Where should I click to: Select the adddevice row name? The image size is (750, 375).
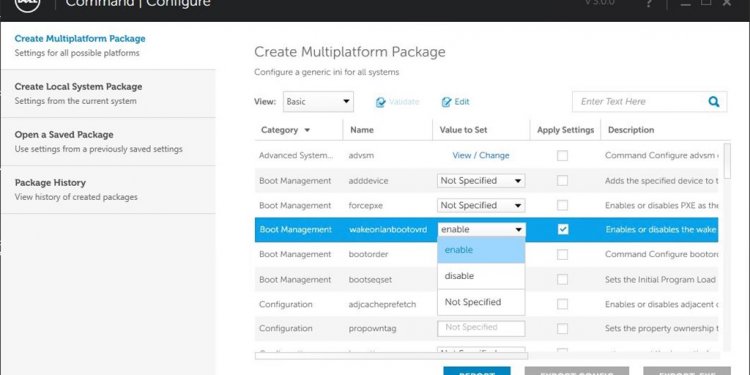(369, 181)
